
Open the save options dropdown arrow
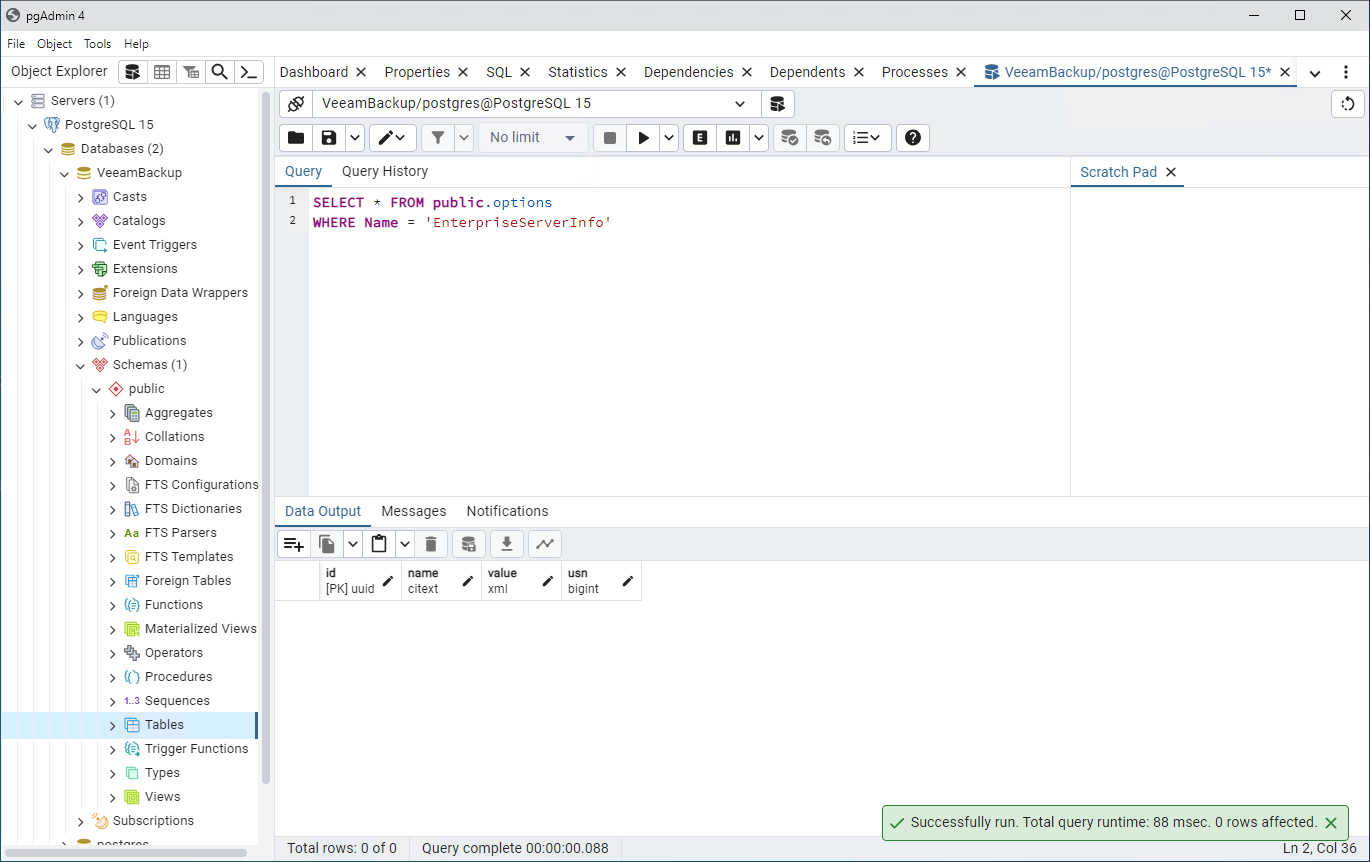(354, 138)
